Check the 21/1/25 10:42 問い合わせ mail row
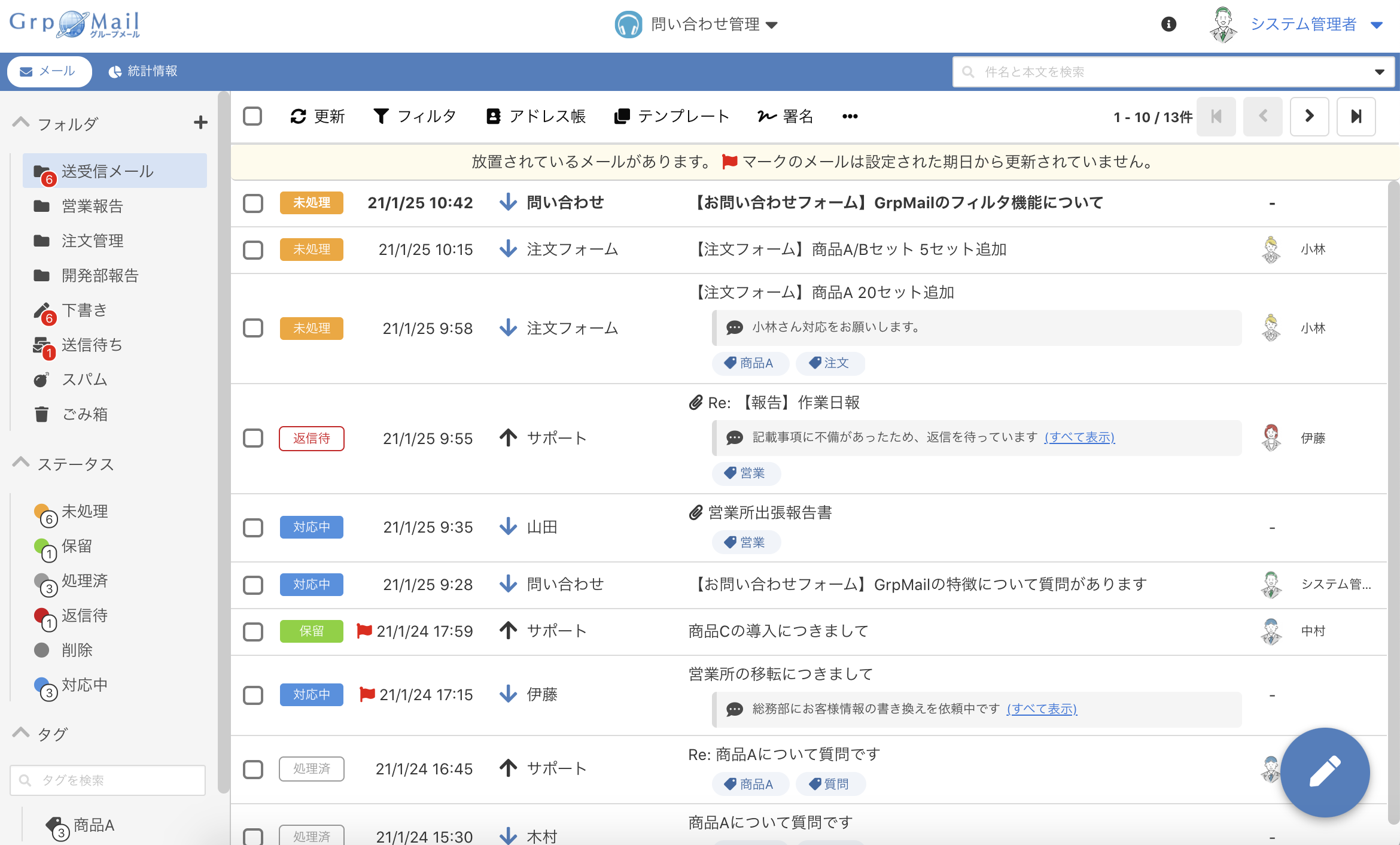This screenshot has width=1400, height=845. point(253,203)
